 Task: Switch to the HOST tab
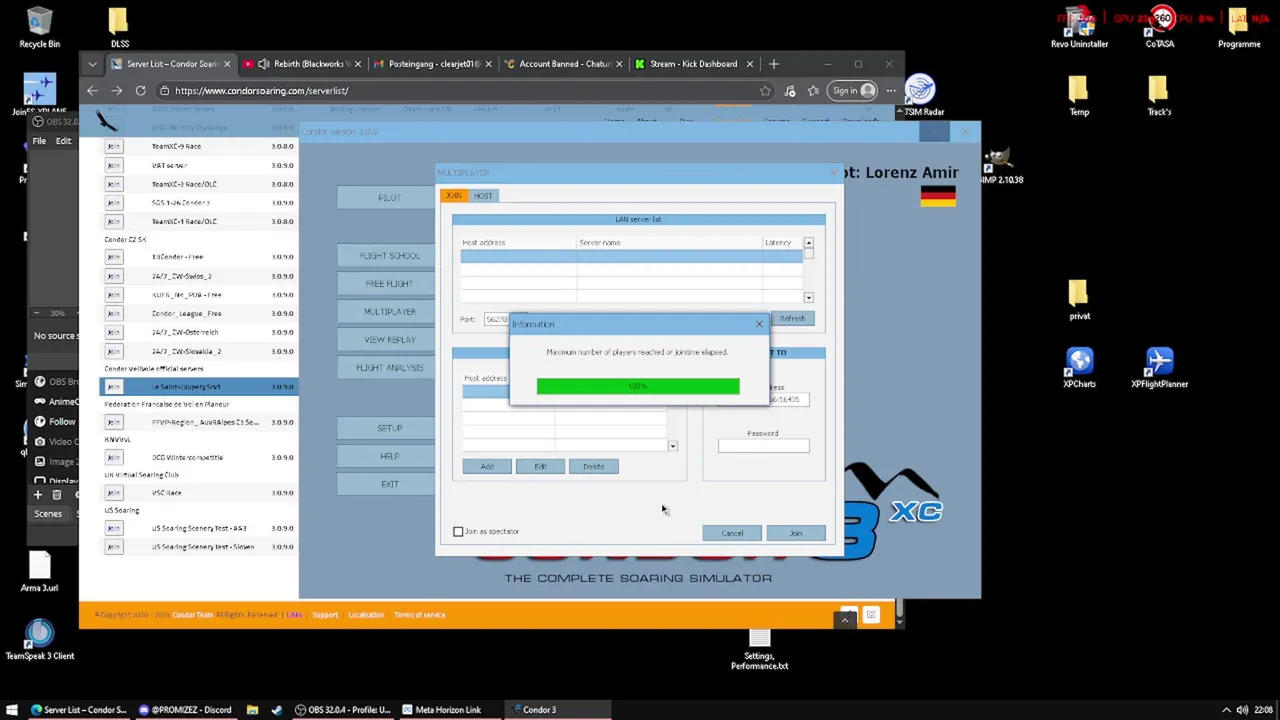point(483,196)
